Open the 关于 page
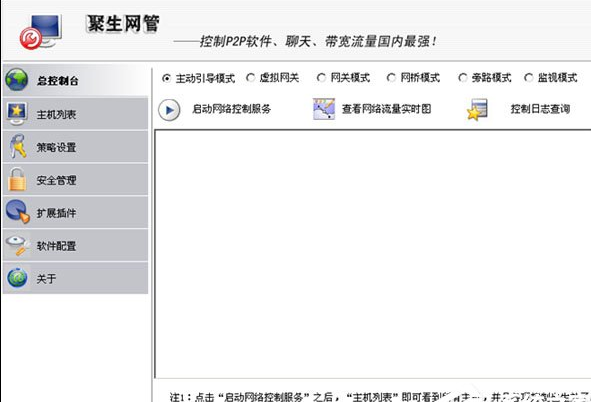The width and height of the screenshot is (591, 402). click(75, 278)
